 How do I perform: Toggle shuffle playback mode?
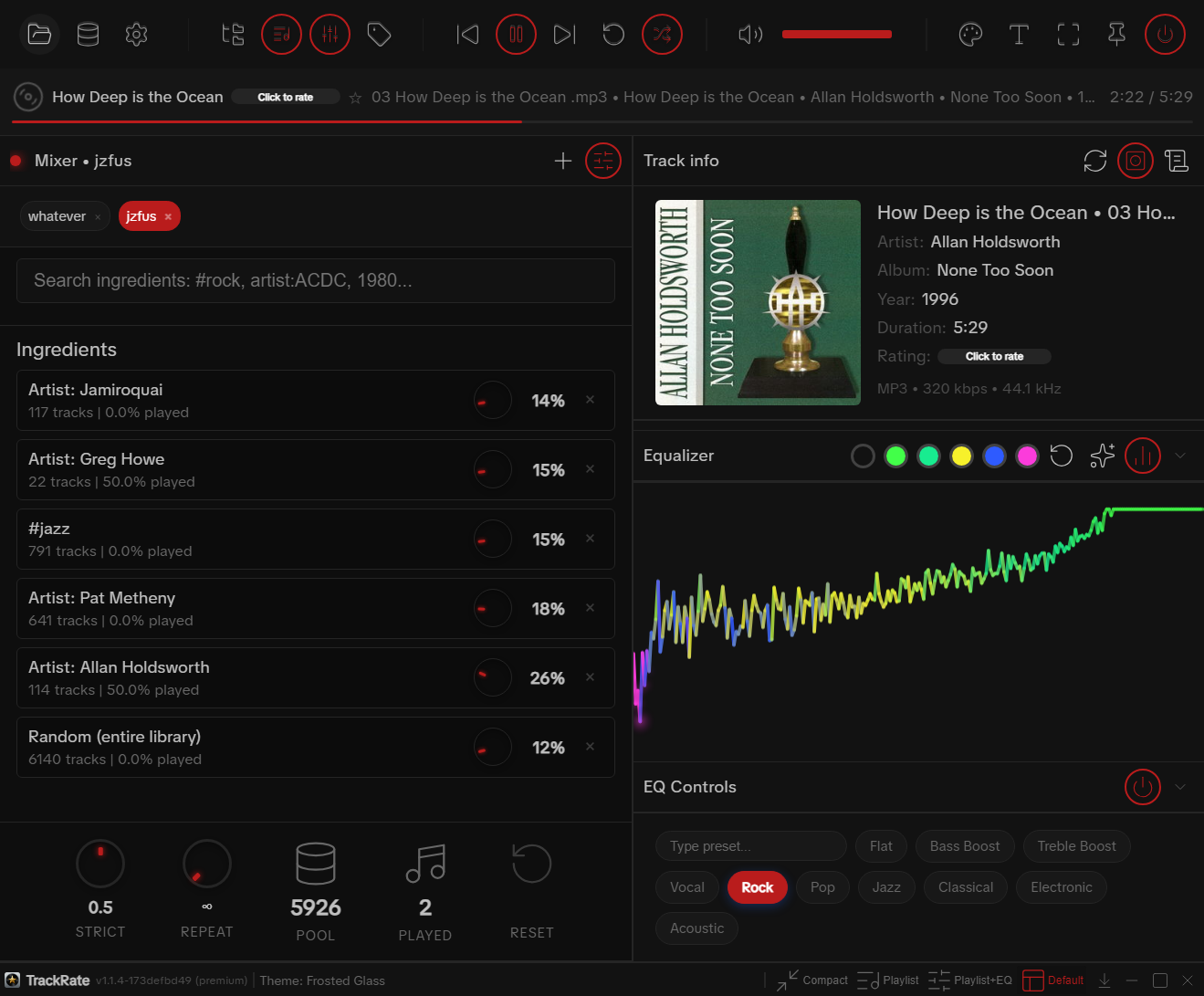click(x=663, y=34)
